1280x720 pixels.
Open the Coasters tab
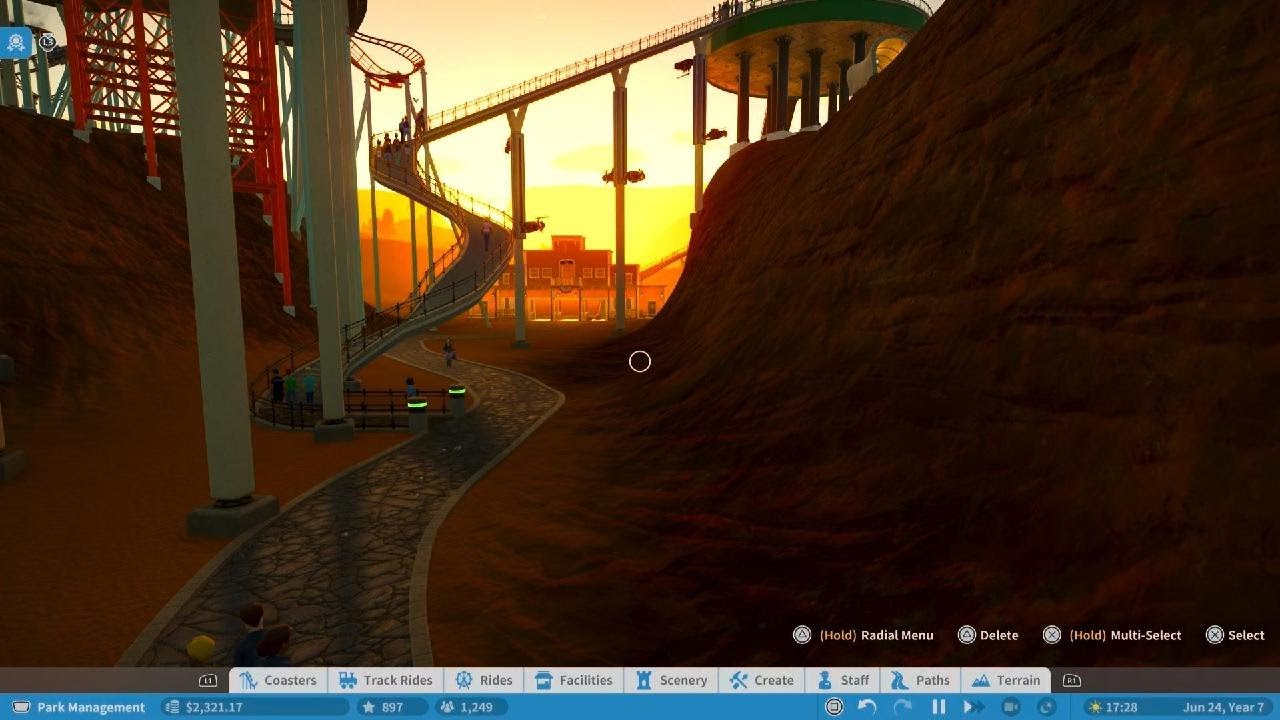pos(278,680)
